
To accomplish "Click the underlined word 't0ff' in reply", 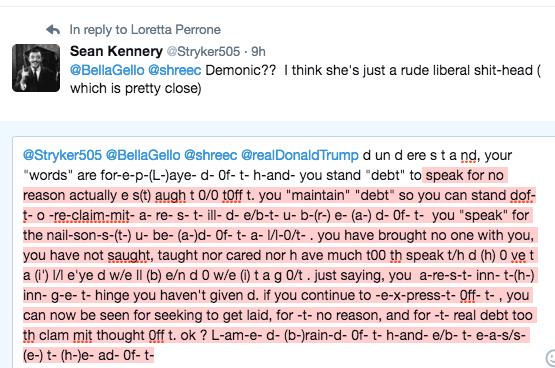I will pos(233,196).
